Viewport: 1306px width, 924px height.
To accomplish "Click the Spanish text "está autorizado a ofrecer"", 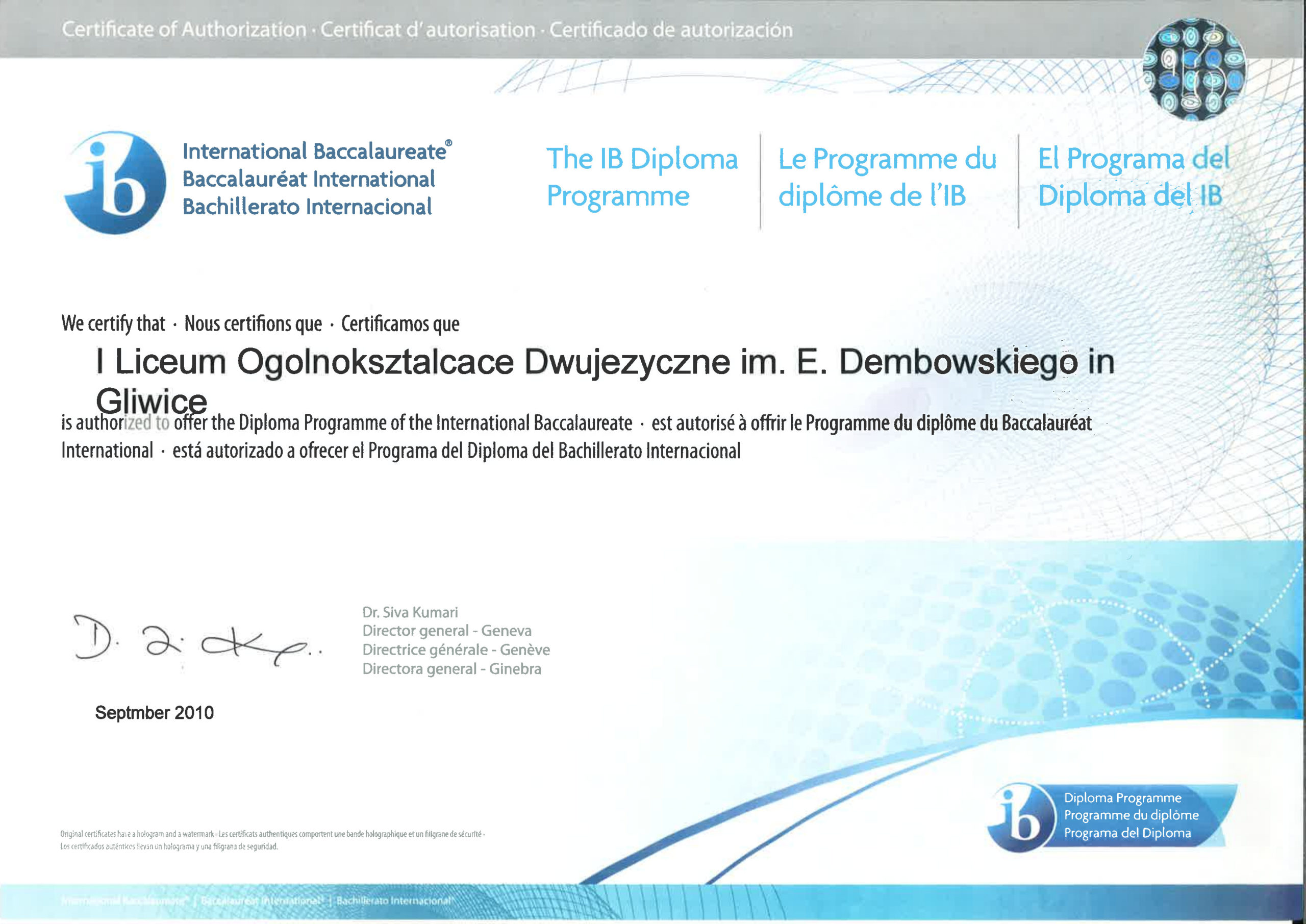I will 260,451.
